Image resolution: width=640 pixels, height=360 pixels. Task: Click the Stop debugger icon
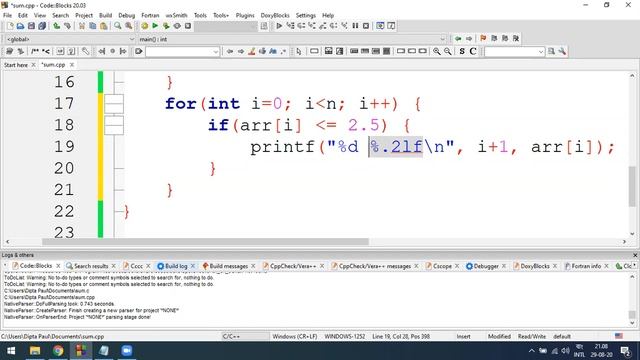366,26
